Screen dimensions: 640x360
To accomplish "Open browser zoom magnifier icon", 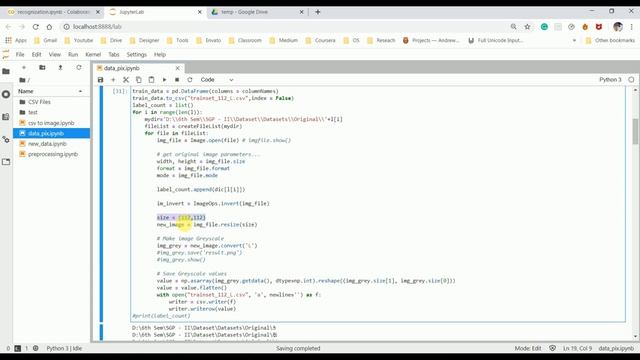I will [x=513, y=27].
